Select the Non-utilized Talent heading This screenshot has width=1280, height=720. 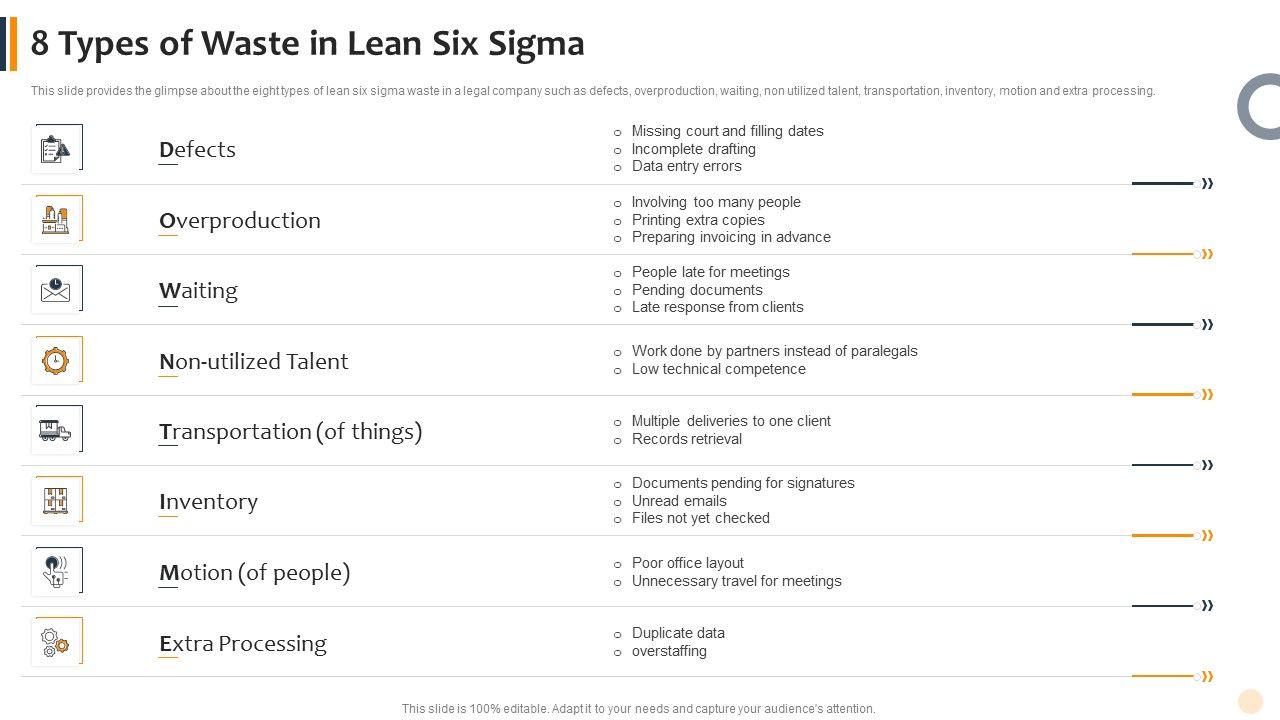click(253, 361)
